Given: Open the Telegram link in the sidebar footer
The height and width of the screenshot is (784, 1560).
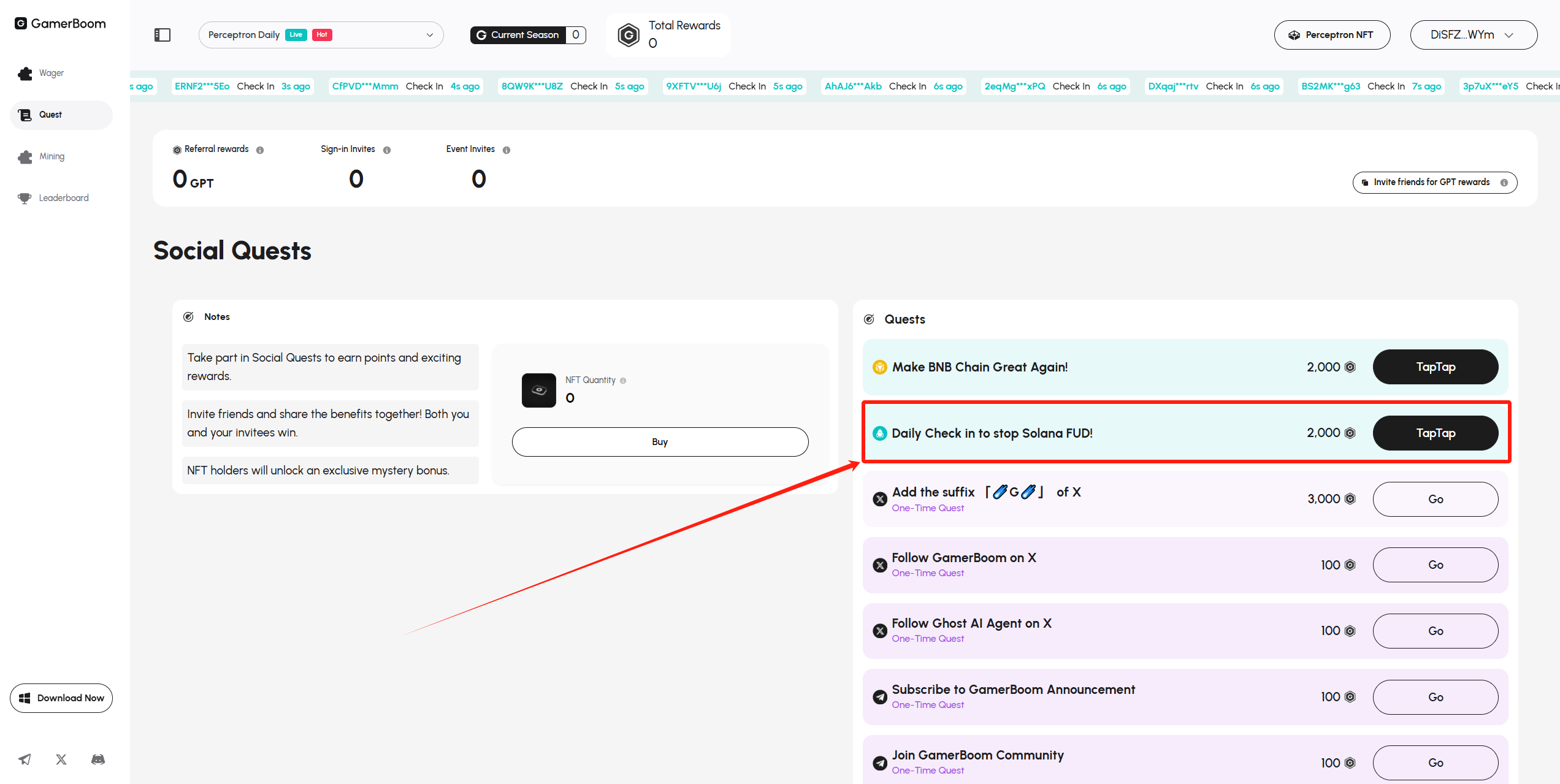Looking at the screenshot, I should (25, 759).
